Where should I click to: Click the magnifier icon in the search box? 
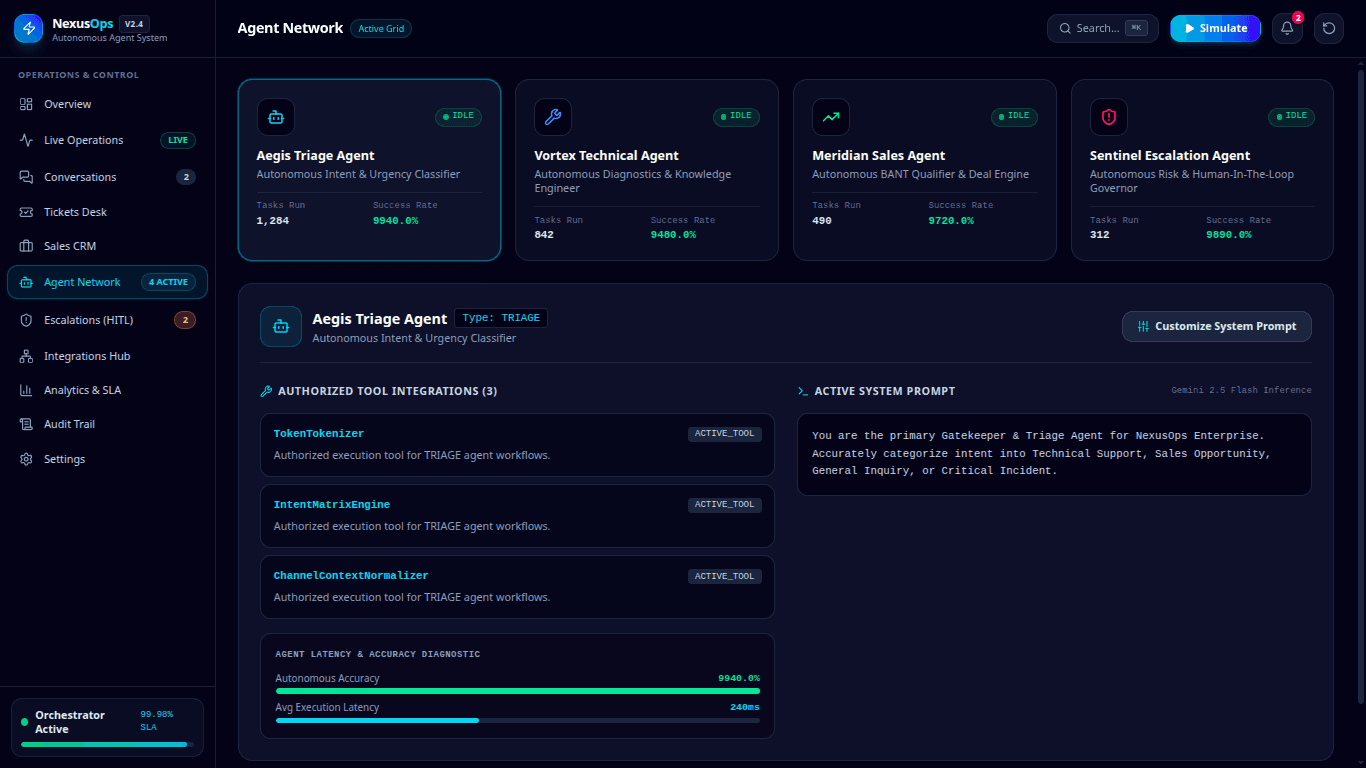(x=1065, y=28)
